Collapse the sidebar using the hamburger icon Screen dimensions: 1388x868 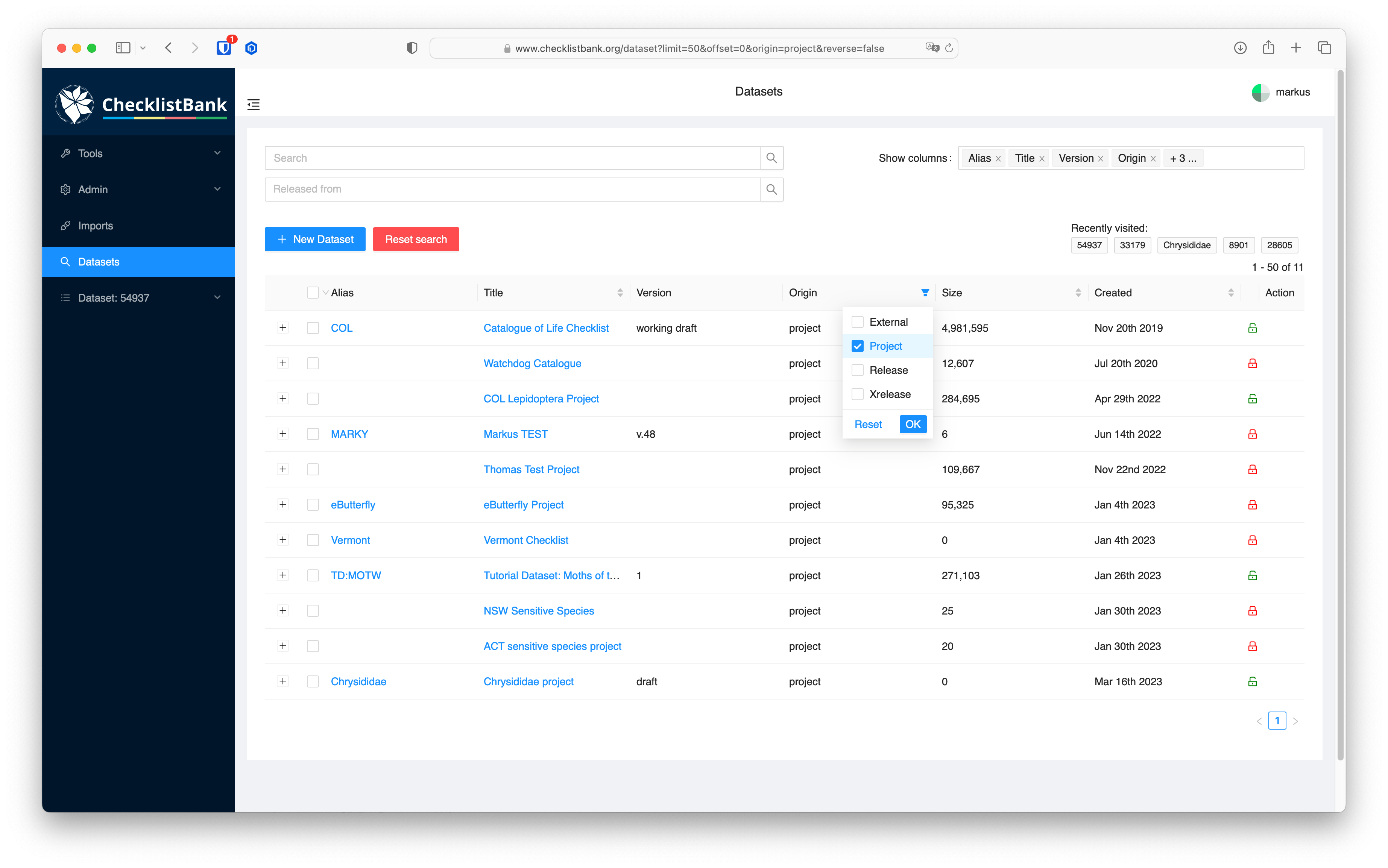[253, 105]
